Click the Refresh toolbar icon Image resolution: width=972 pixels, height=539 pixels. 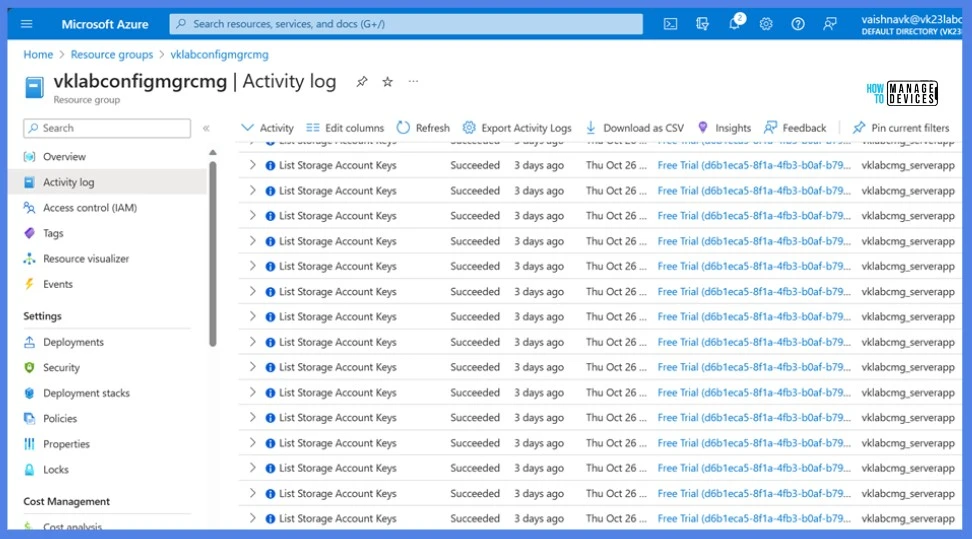click(404, 127)
